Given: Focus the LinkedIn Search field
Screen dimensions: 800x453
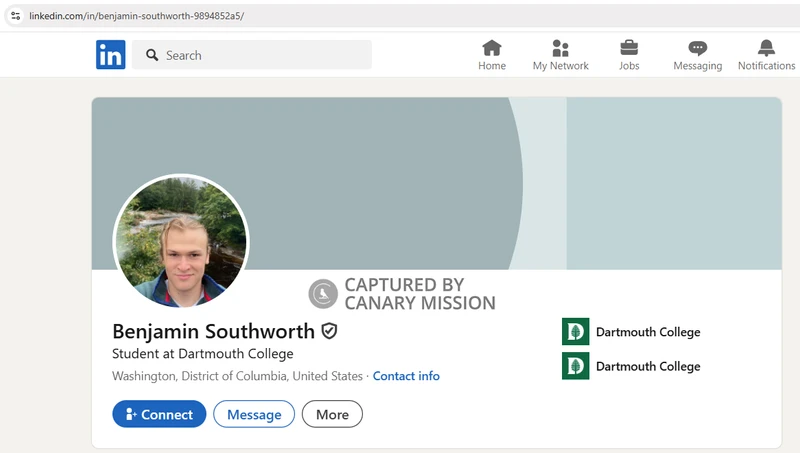Looking at the screenshot, I should [252, 55].
